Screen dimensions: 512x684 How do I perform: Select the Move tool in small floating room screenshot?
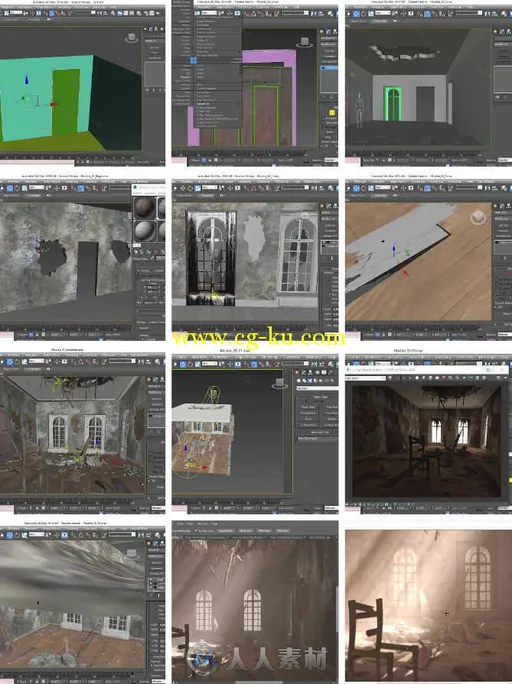(183, 364)
